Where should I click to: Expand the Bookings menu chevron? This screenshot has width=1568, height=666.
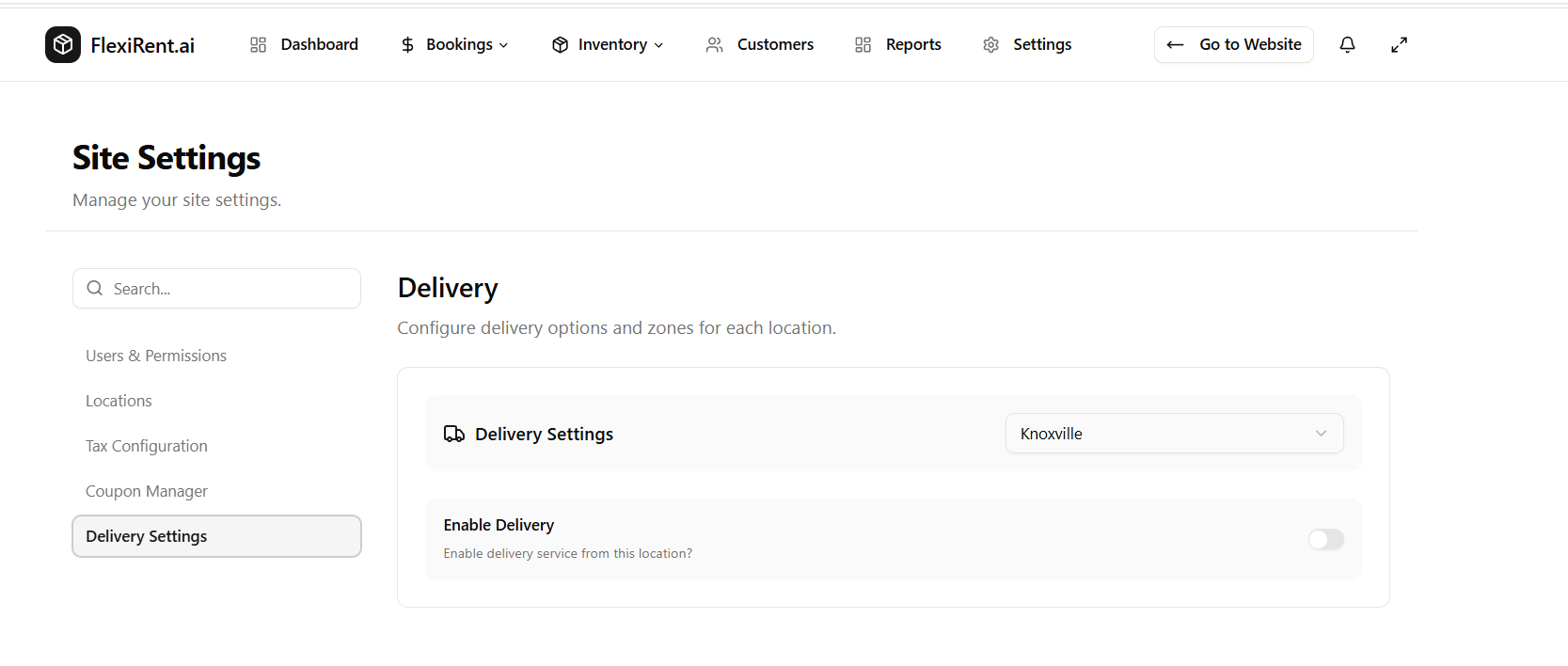pyautogui.click(x=503, y=45)
